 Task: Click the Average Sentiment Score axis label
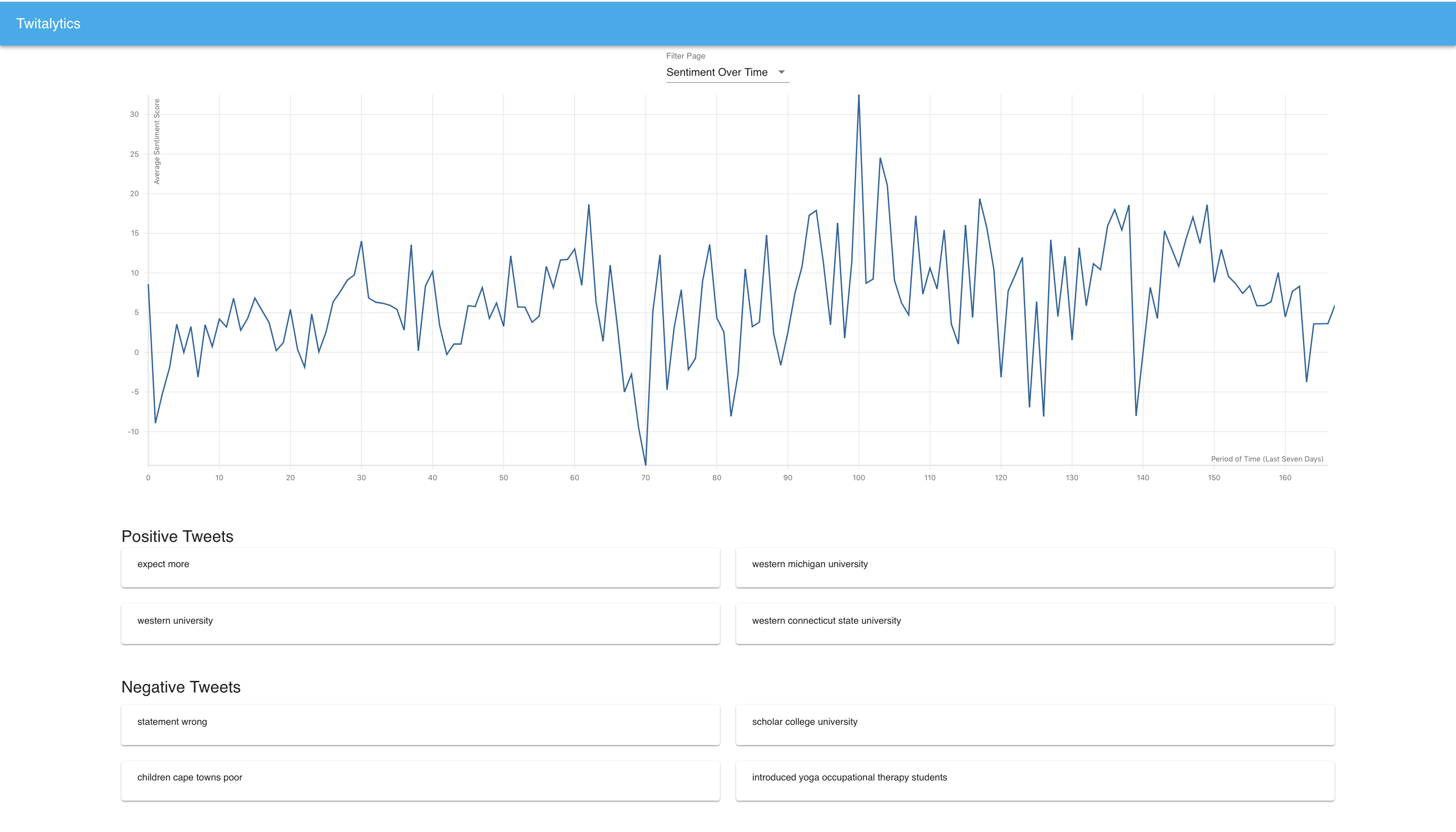point(157,141)
